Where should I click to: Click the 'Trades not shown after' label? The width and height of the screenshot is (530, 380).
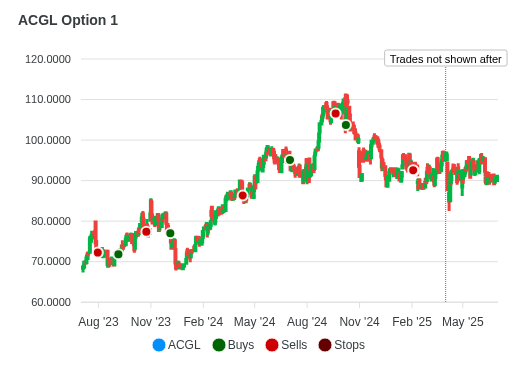tap(445, 58)
